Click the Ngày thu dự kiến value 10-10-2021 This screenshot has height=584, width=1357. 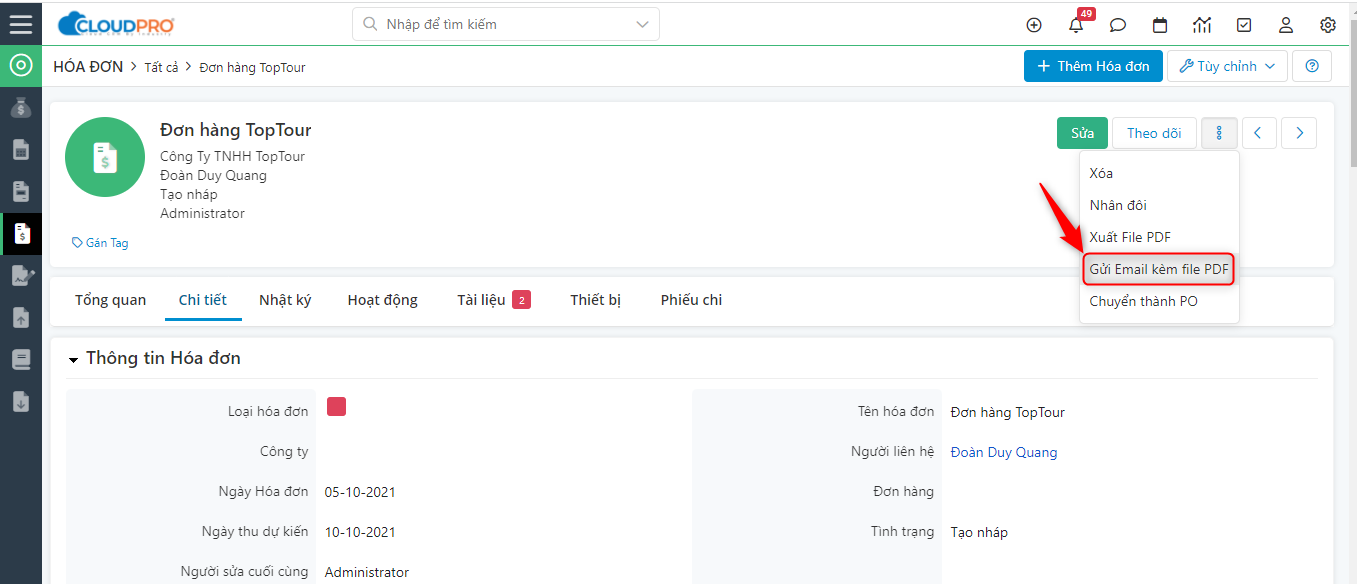tap(360, 532)
